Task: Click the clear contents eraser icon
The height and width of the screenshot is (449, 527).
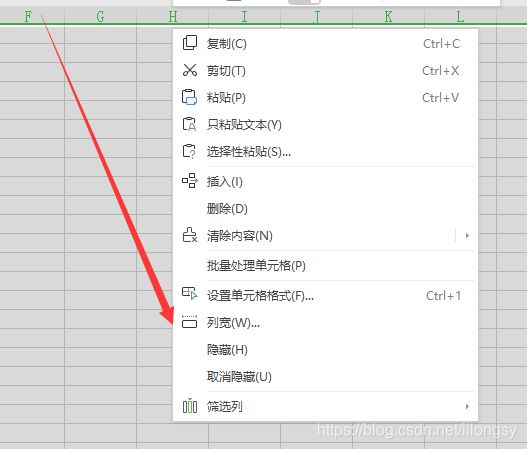Action: tap(190, 235)
